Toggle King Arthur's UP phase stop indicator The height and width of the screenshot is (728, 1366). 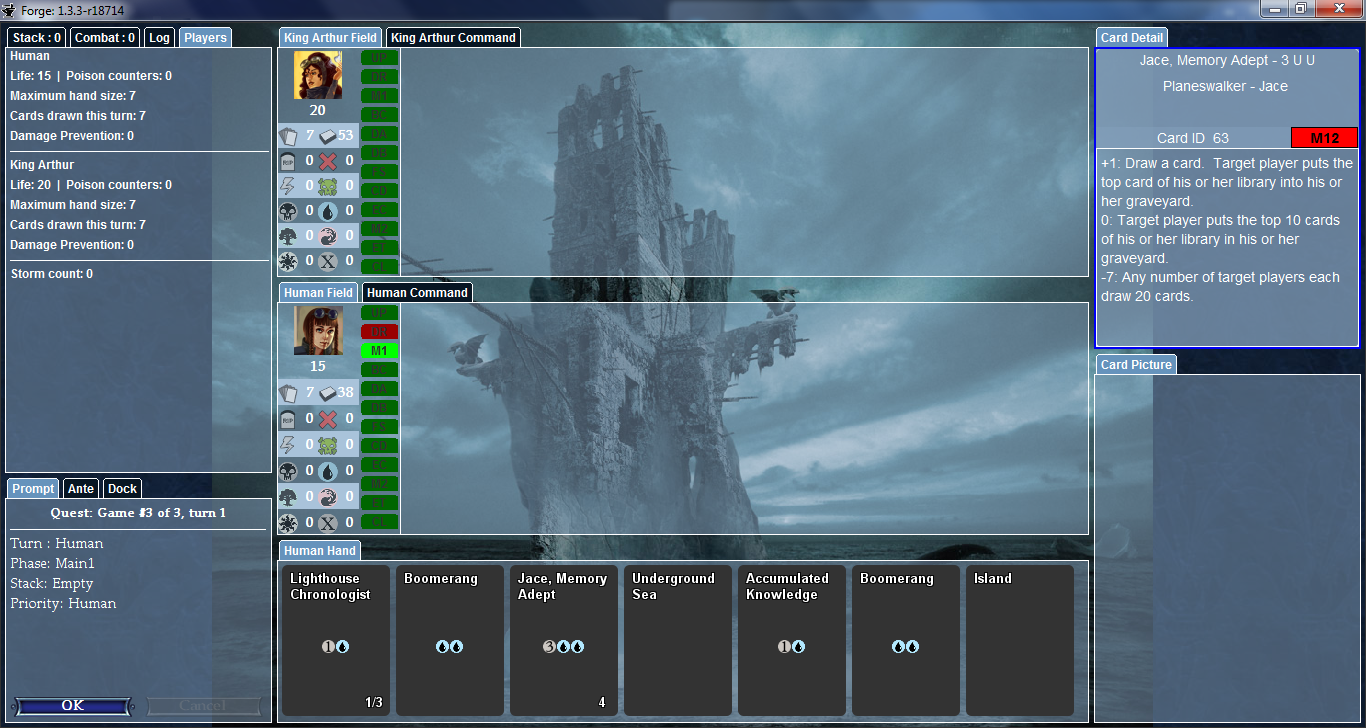coord(379,57)
